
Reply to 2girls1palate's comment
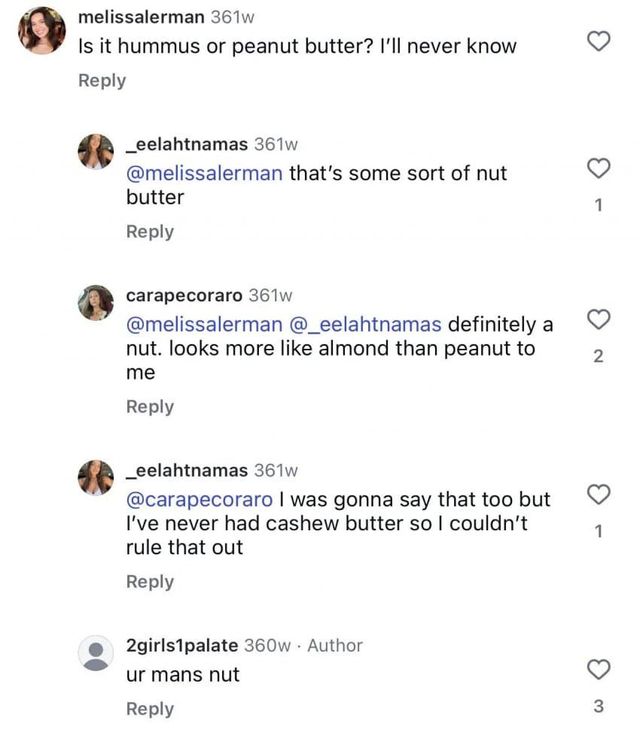click(150, 708)
